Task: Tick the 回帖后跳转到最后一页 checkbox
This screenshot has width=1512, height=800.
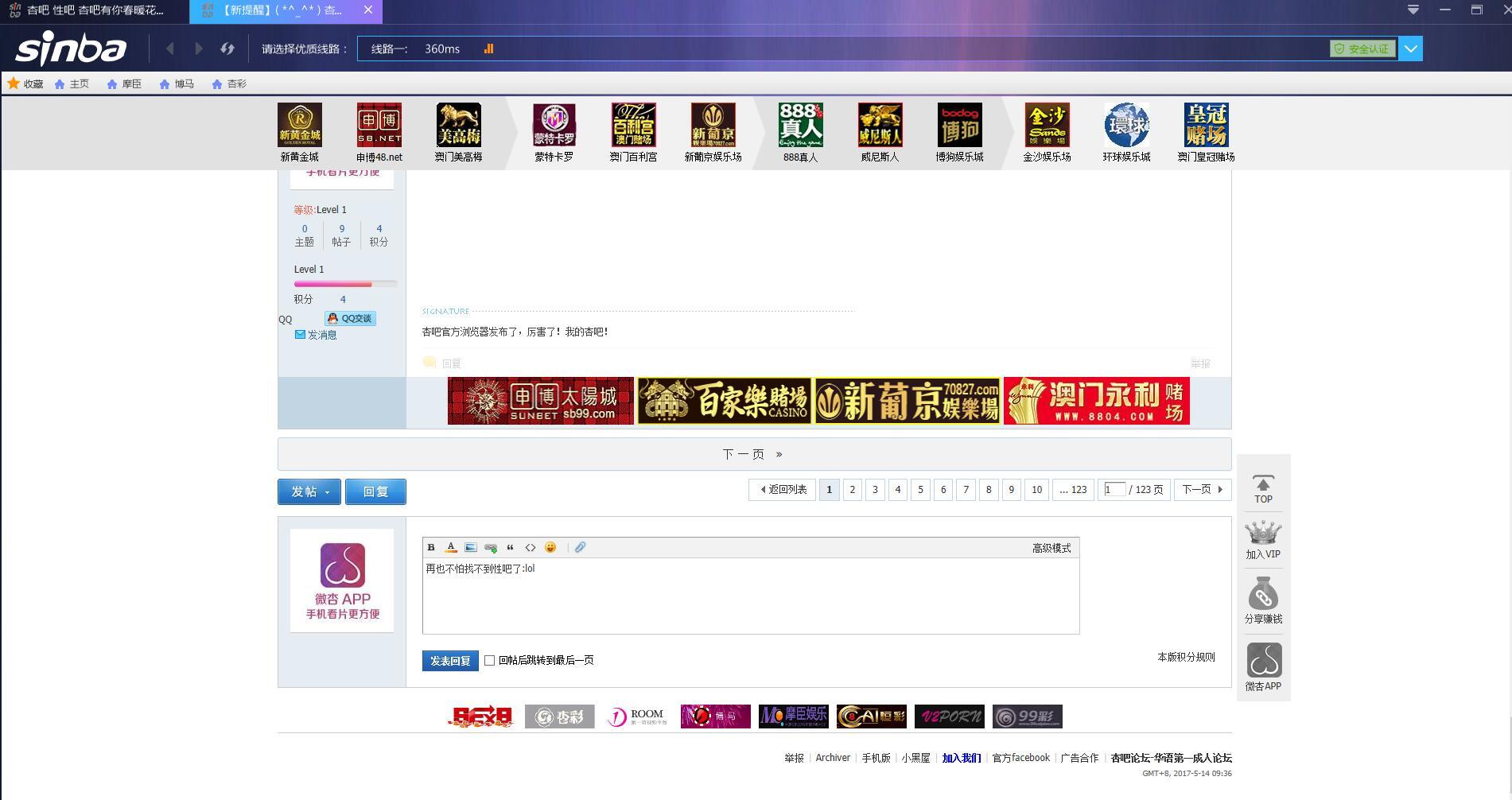Action: tap(490, 660)
